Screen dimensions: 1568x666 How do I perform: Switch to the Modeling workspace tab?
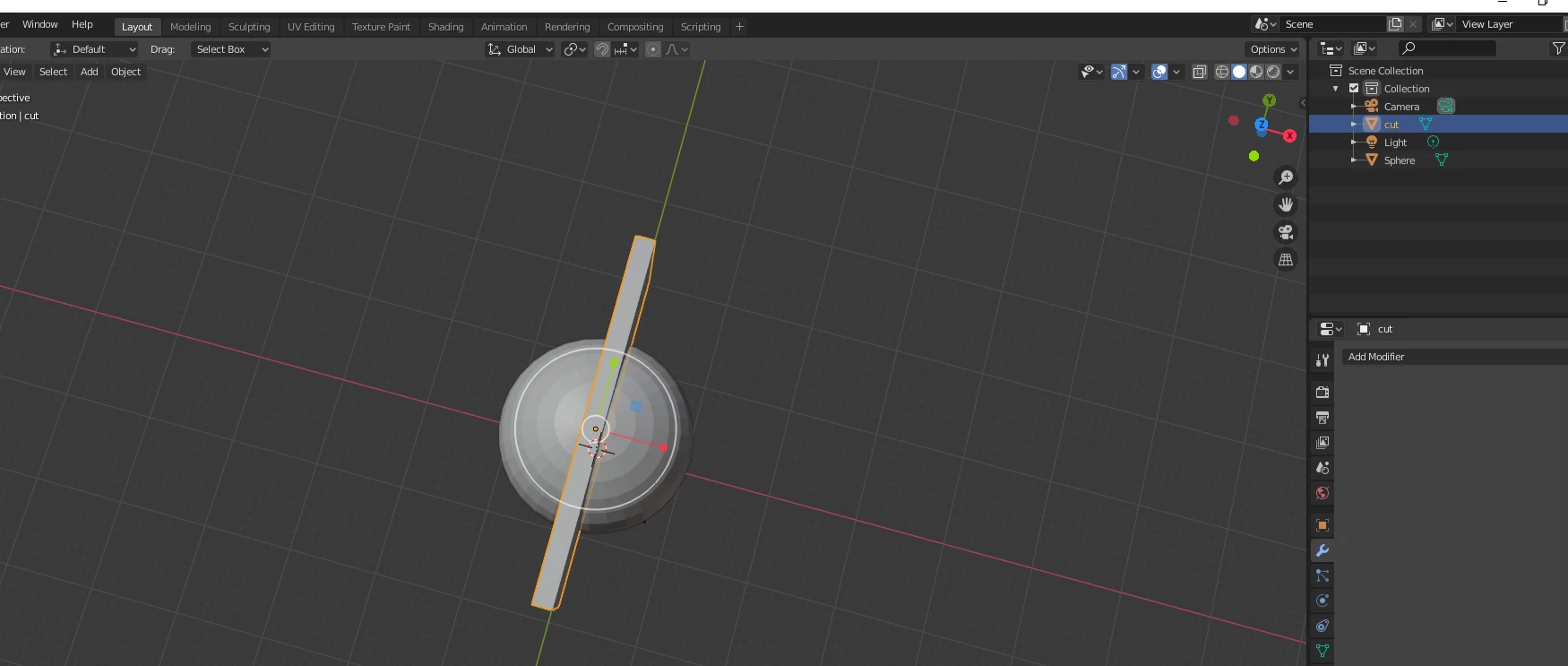(191, 27)
